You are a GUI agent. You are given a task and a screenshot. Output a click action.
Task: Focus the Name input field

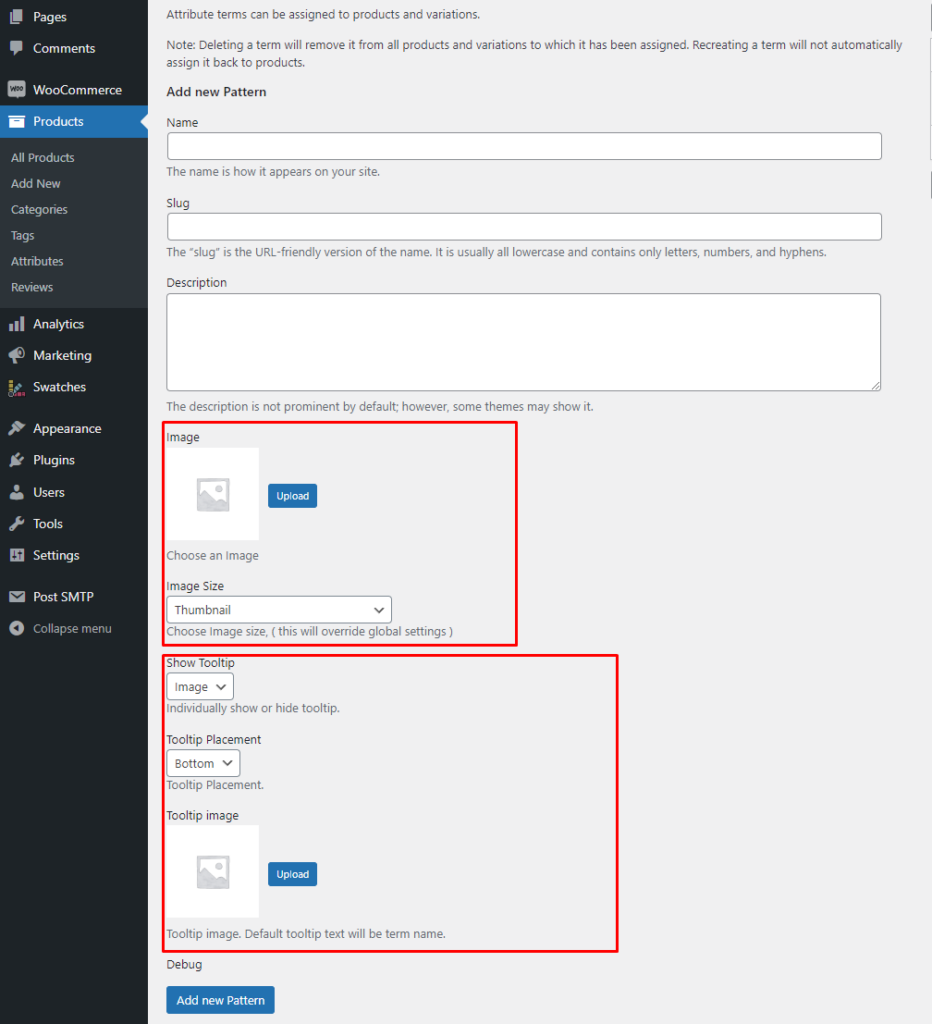click(524, 146)
